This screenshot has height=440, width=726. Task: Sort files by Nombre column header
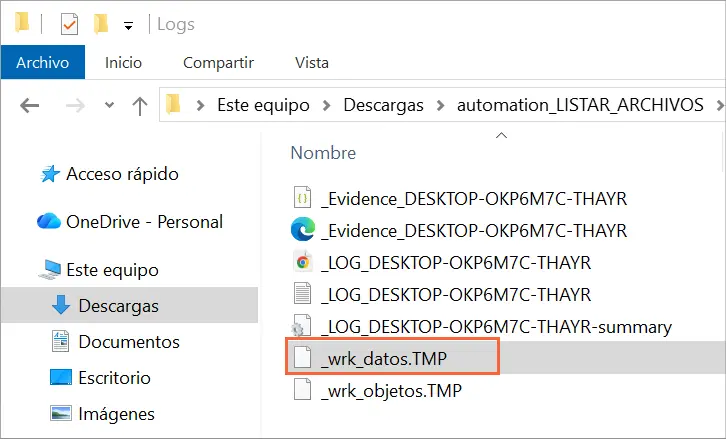(322, 153)
